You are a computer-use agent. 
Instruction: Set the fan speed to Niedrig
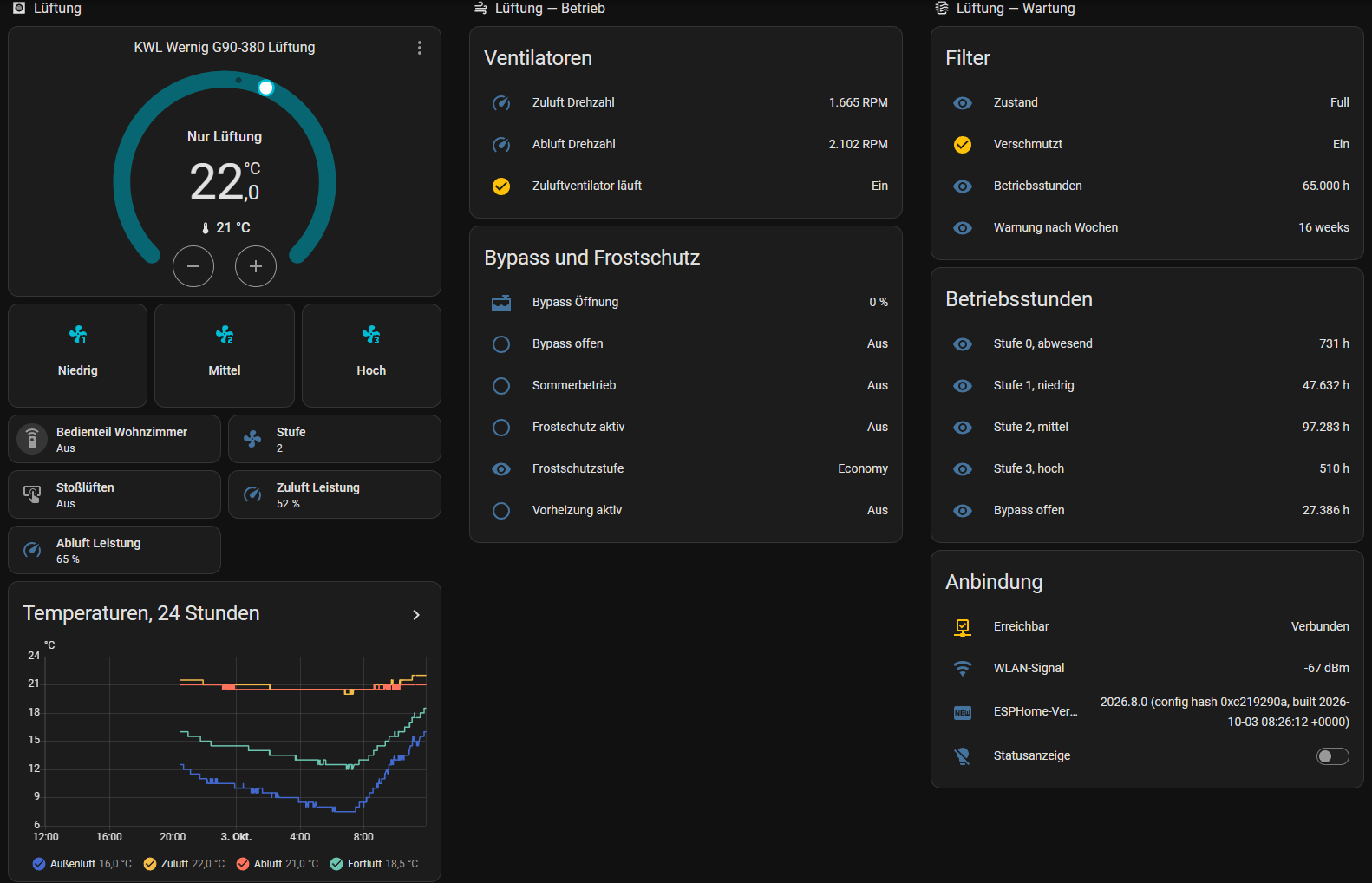(78, 356)
